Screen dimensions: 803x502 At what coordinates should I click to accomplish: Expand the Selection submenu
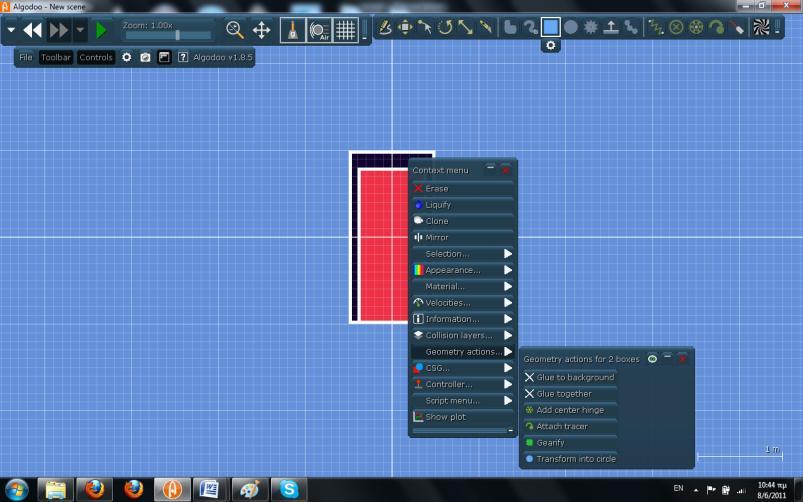[462, 254]
